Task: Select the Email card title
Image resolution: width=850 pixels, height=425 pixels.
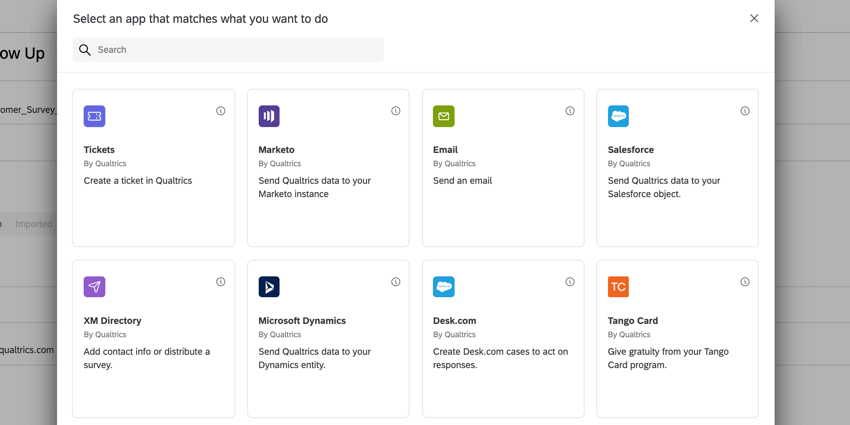Action: pyautogui.click(x=445, y=150)
